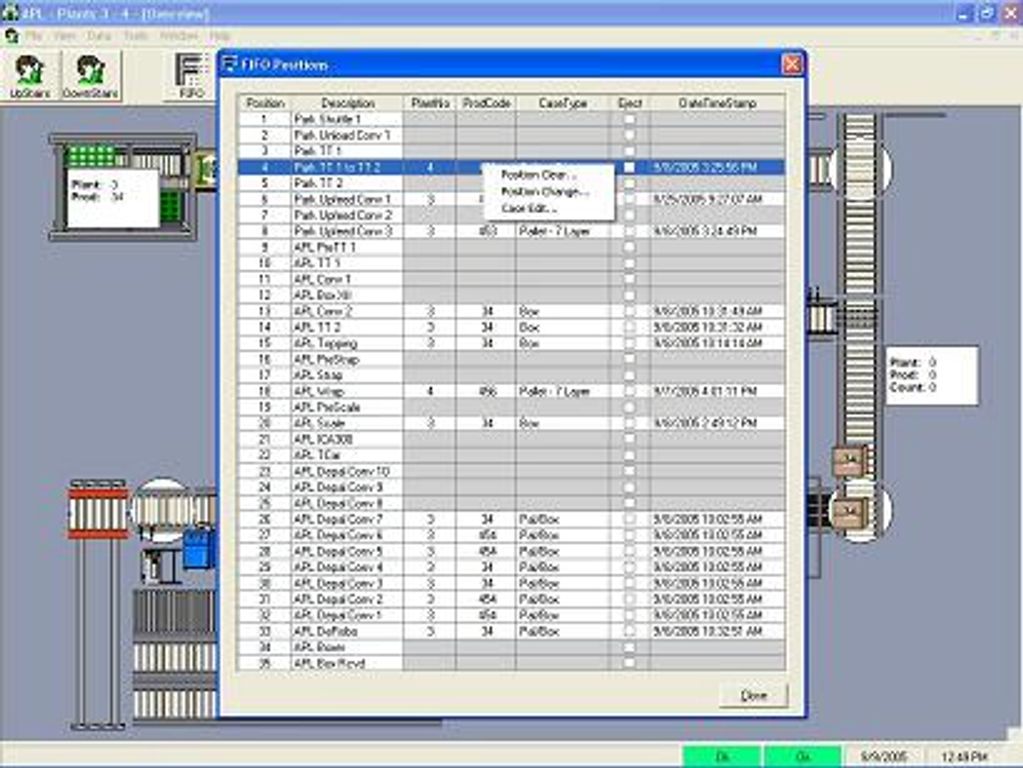The image size is (1023, 768).
Task: Toggle the Eject checkbox on the highlighted row
Action: tap(628, 168)
